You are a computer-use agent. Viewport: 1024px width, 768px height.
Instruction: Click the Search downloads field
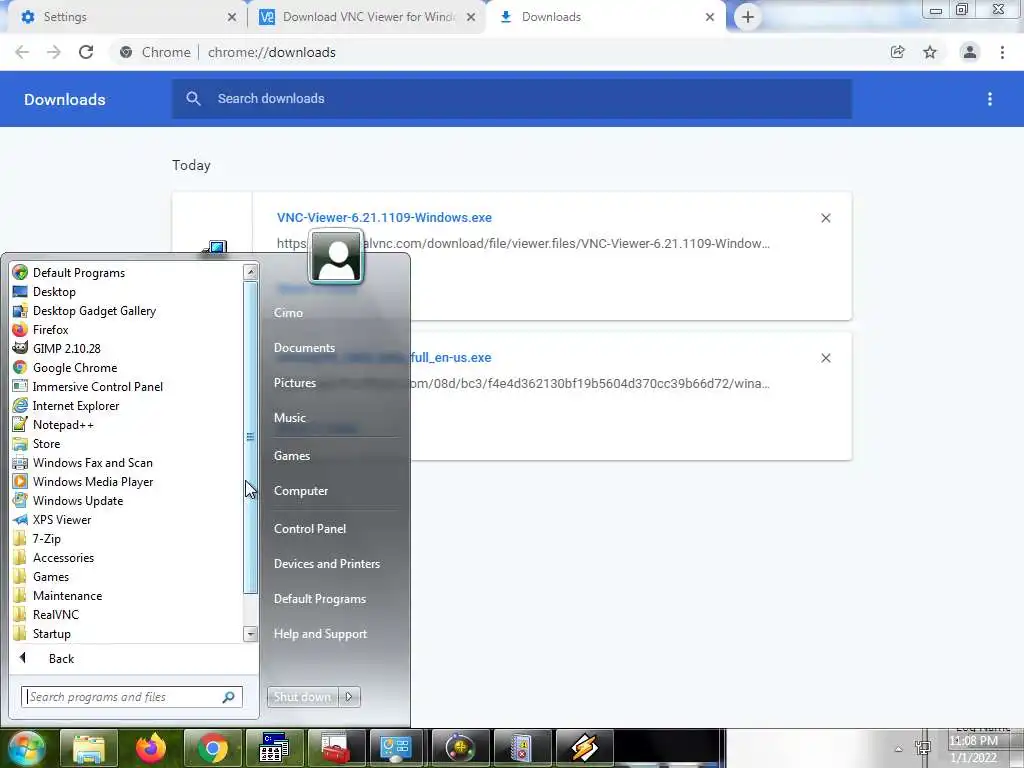pos(511,99)
